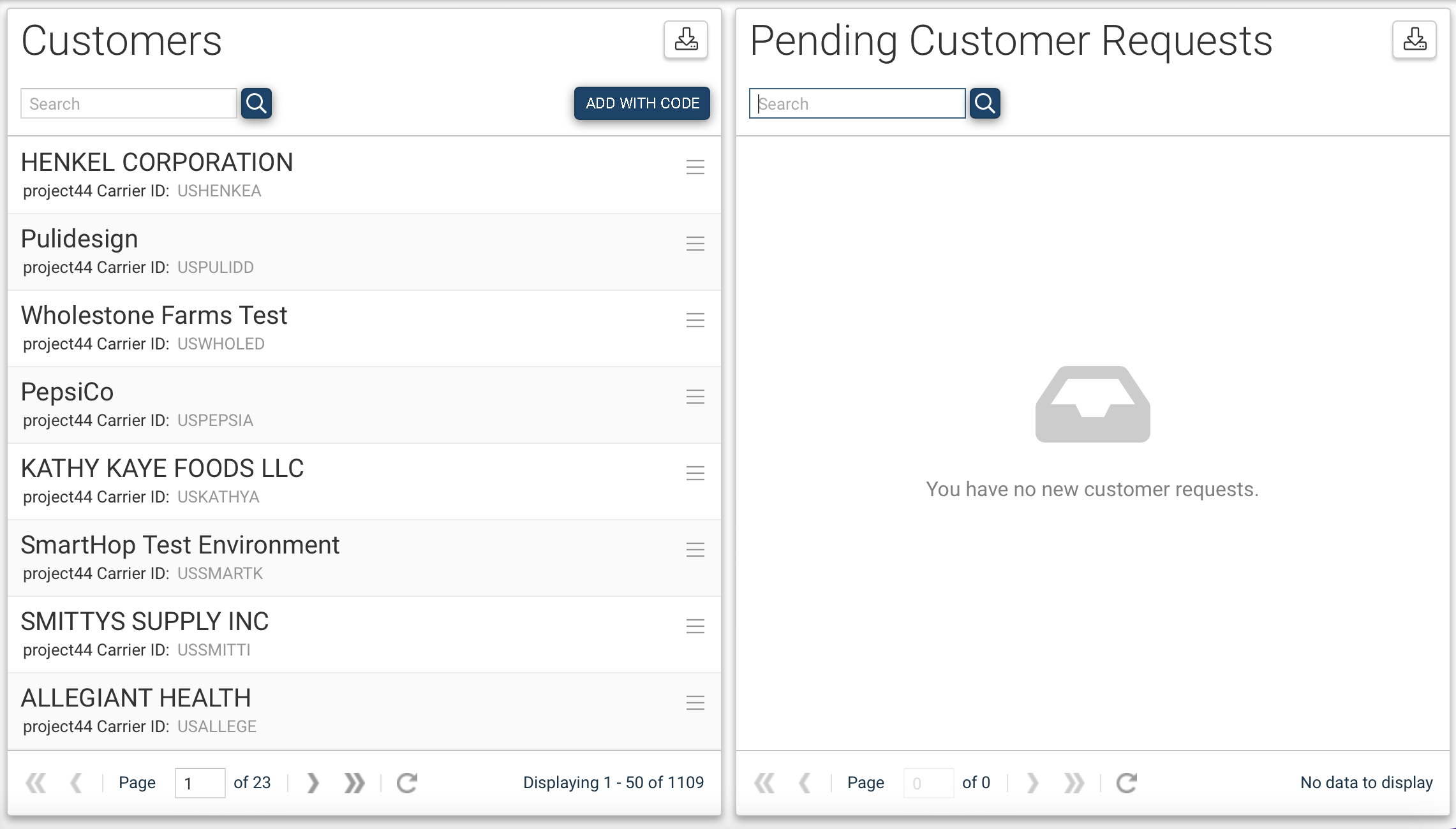
Task: Jump to last page of Customers
Action: (354, 782)
